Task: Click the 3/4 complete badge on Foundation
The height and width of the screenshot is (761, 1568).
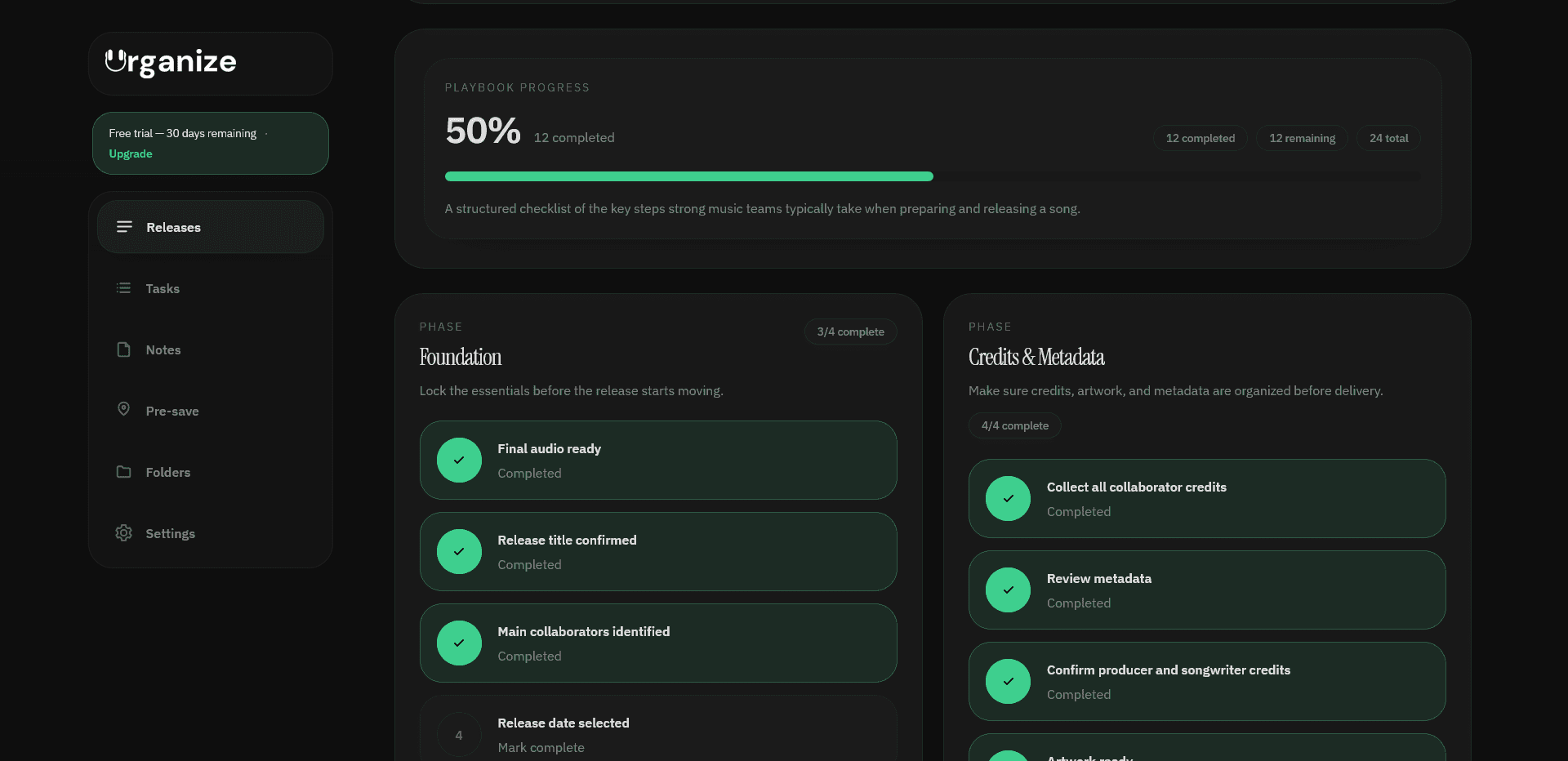Action: point(849,332)
